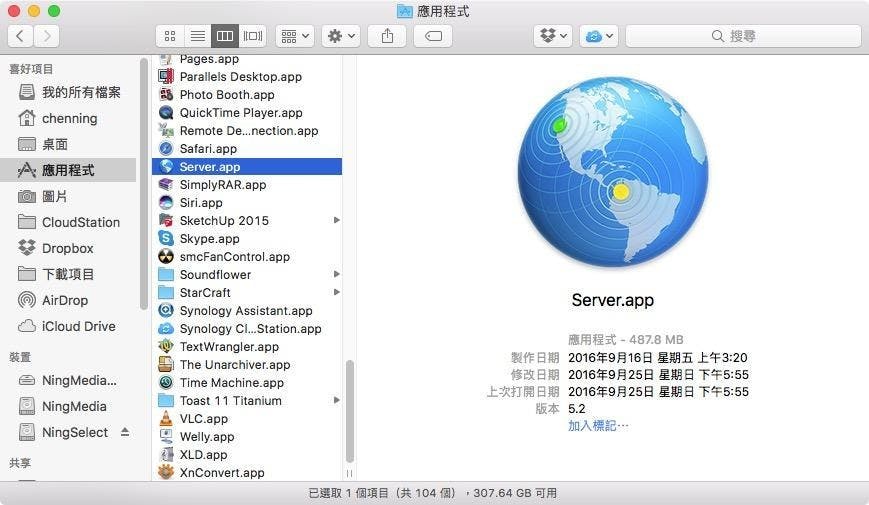This screenshot has height=505, width=869.
Task: Click the Synology Assistant.app icon
Action: 166,310
